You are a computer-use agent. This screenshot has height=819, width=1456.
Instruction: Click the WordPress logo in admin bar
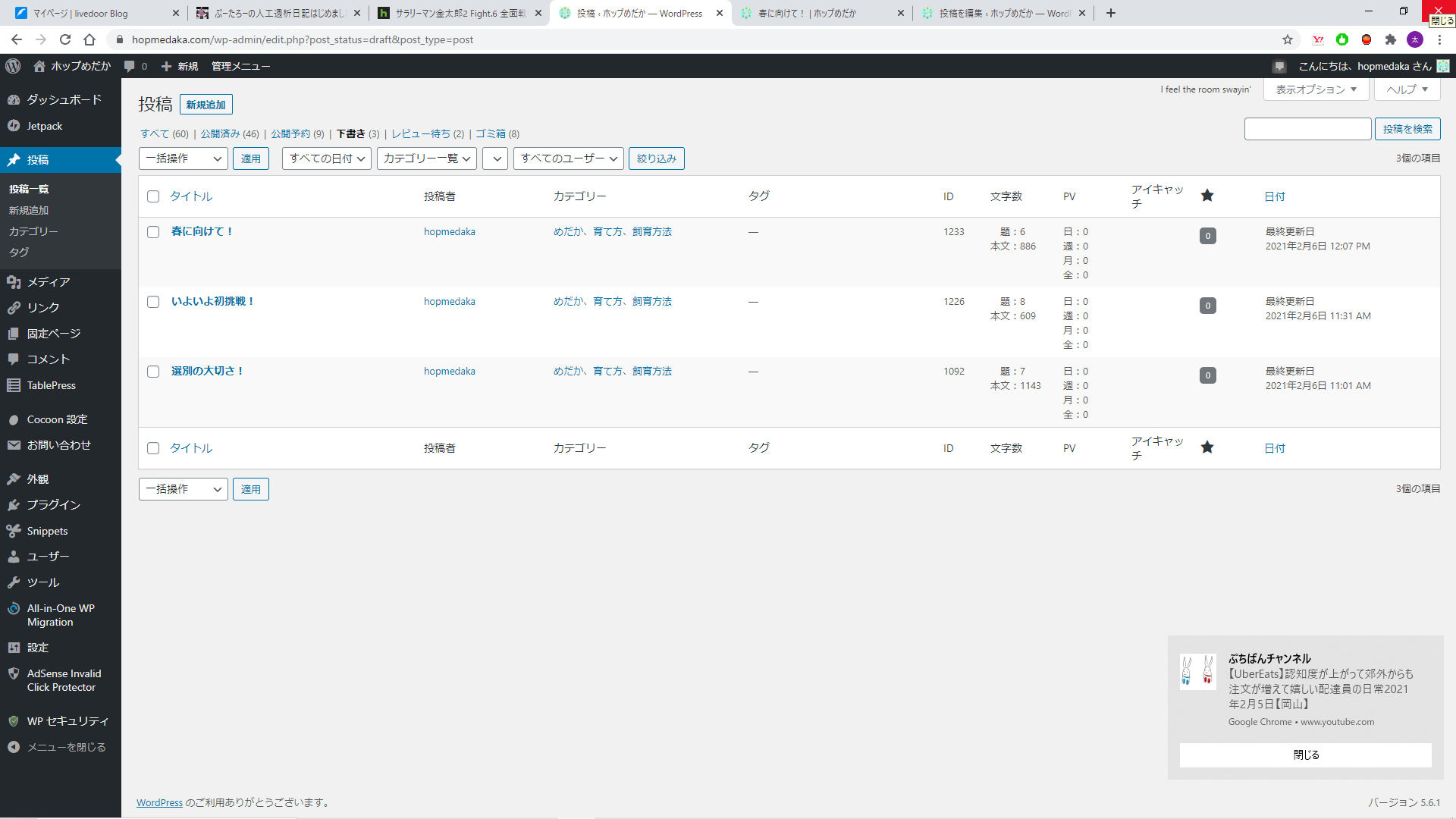pyautogui.click(x=13, y=66)
